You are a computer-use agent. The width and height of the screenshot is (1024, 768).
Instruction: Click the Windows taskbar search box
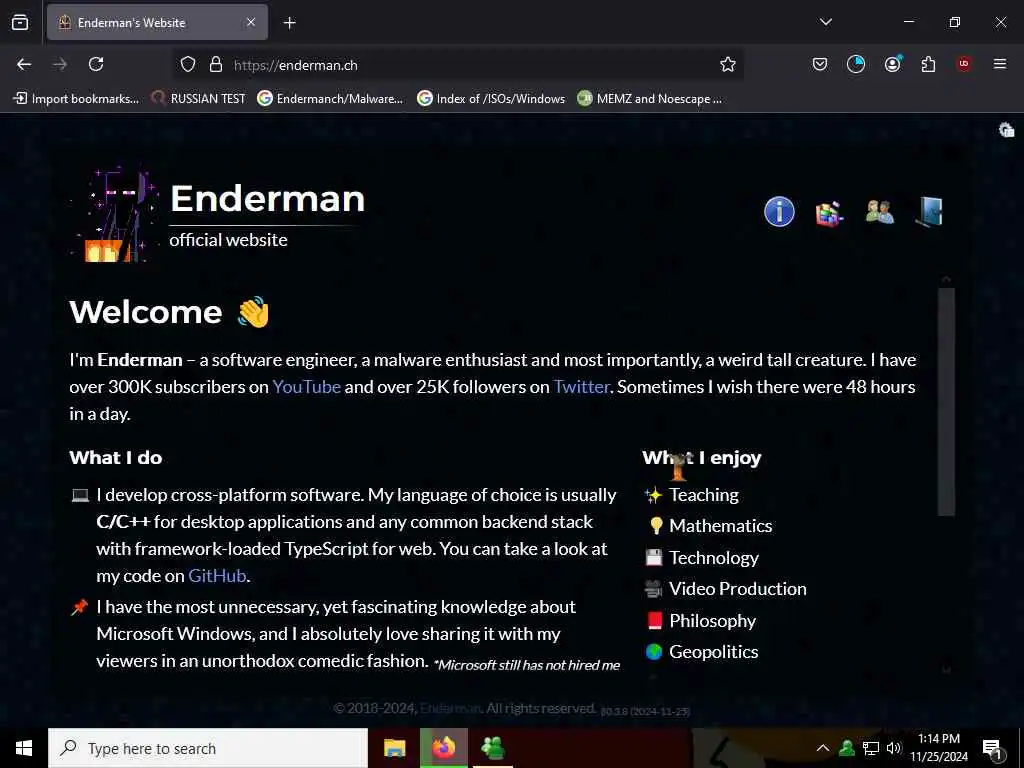click(x=208, y=748)
